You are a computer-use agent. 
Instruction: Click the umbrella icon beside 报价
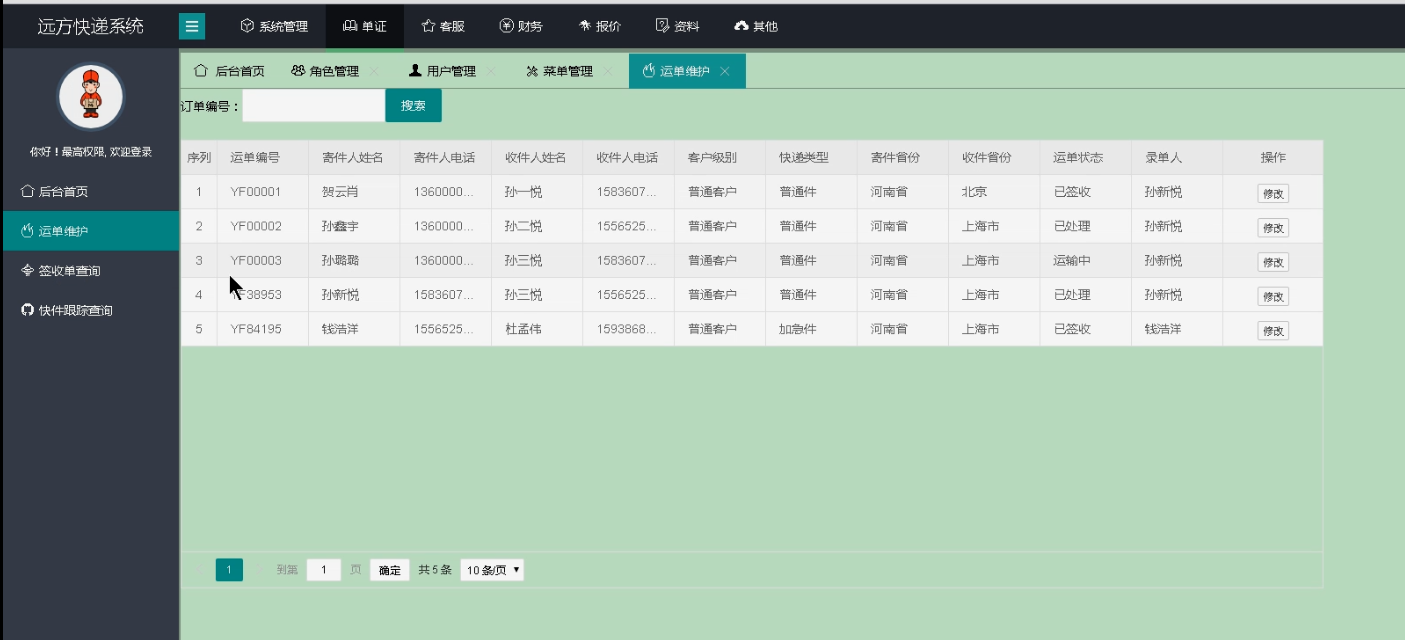tap(585, 26)
